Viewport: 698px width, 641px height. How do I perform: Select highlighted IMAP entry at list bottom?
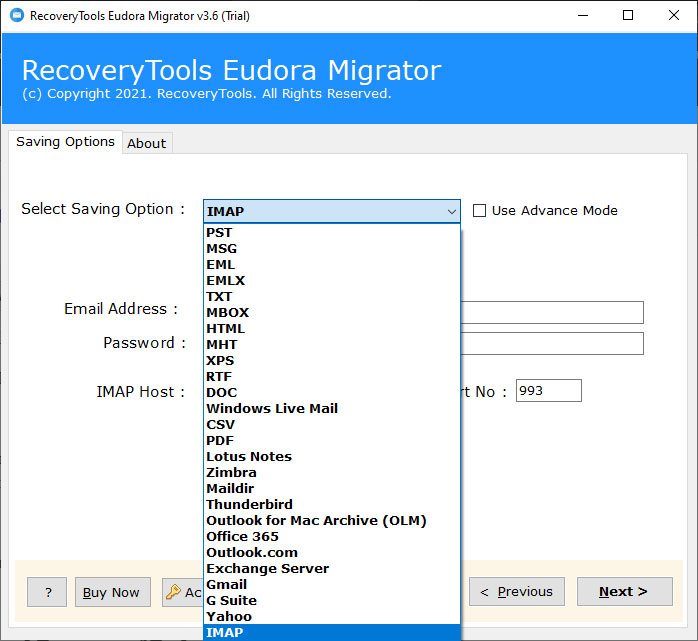(332, 633)
